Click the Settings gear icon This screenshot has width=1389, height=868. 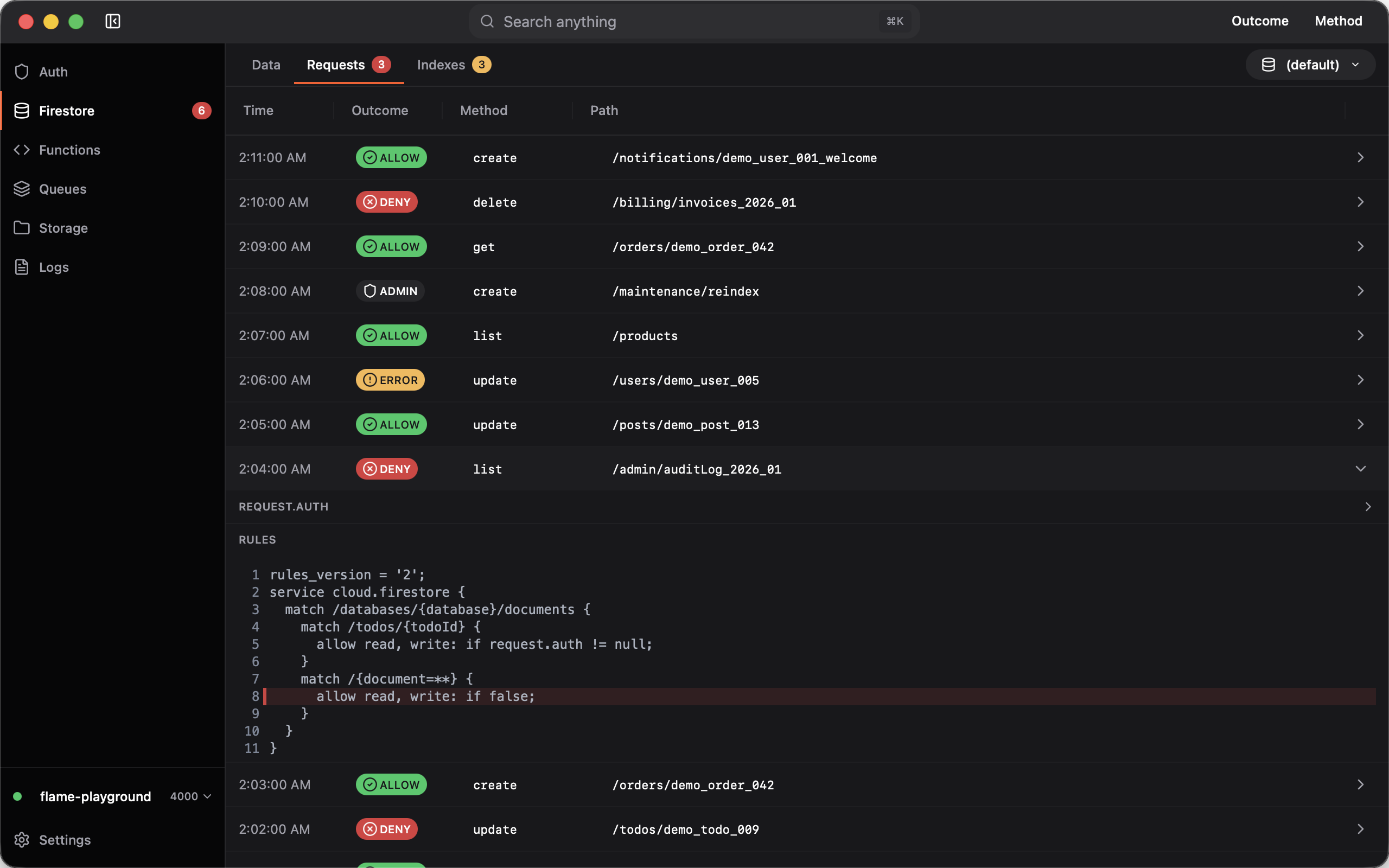click(22, 840)
